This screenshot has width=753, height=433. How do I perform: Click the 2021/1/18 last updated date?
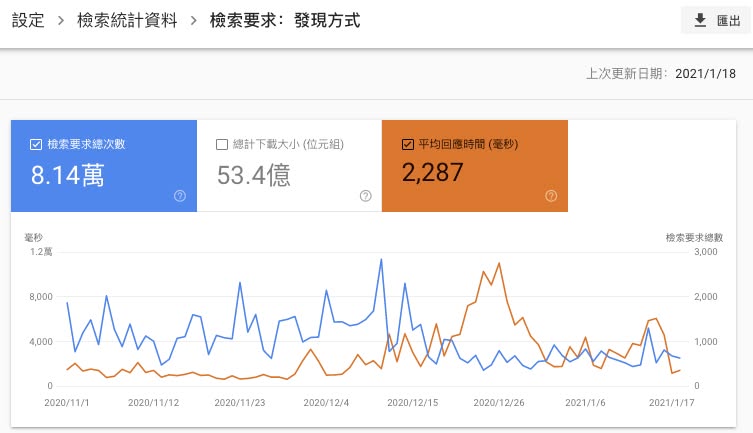click(705, 73)
